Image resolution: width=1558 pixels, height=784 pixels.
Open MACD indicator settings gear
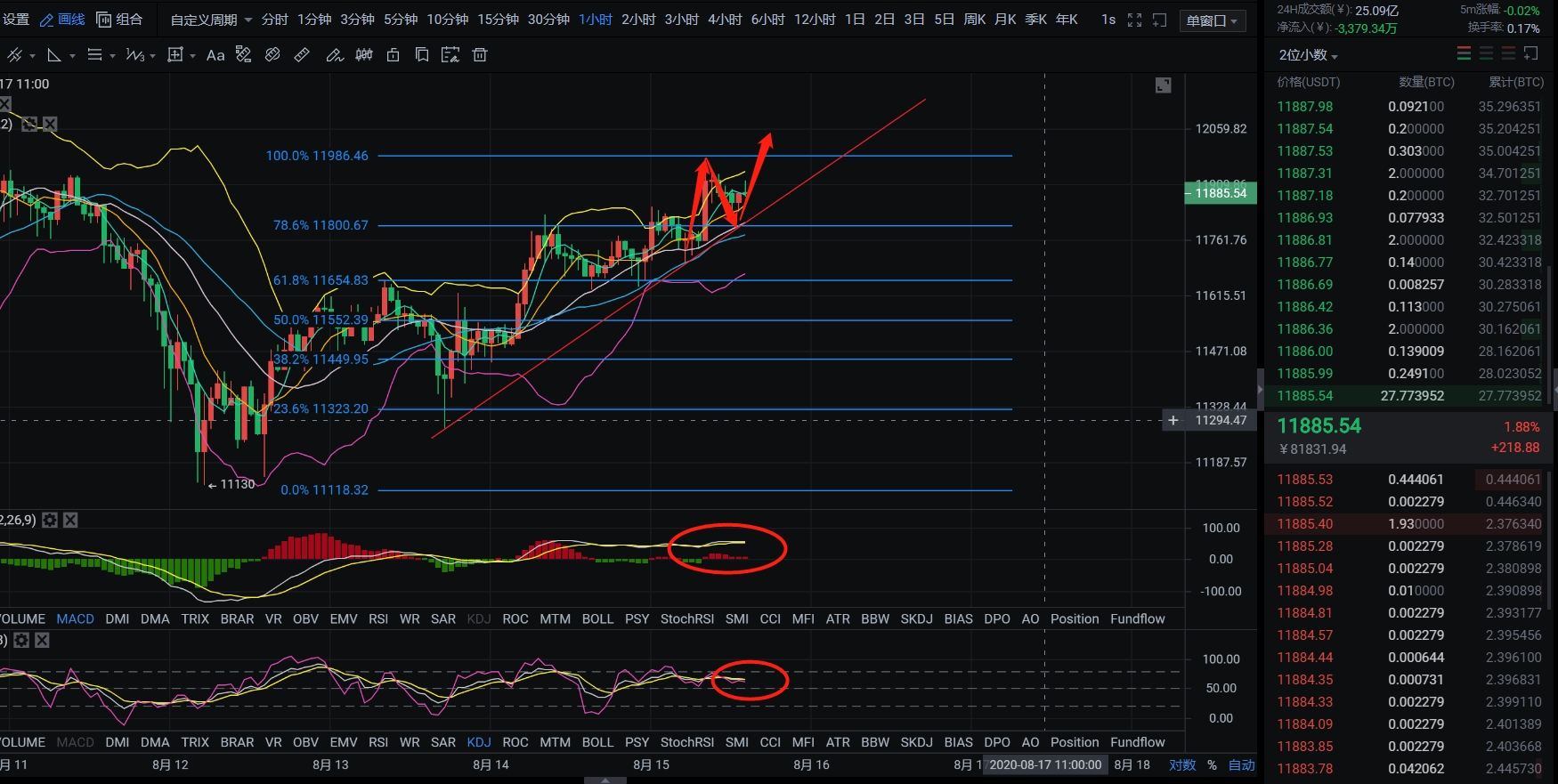[50, 520]
